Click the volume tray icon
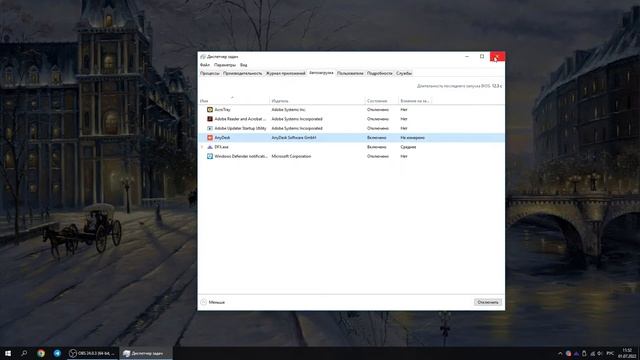 (x=600, y=353)
